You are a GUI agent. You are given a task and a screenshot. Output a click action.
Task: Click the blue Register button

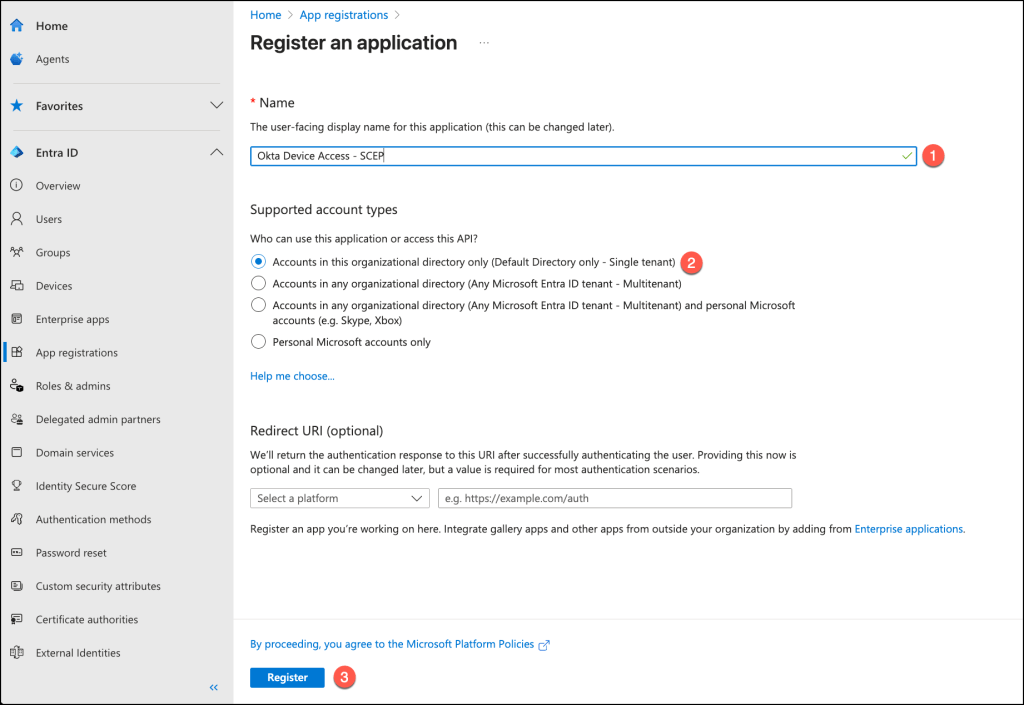pyautogui.click(x=287, y=677)
